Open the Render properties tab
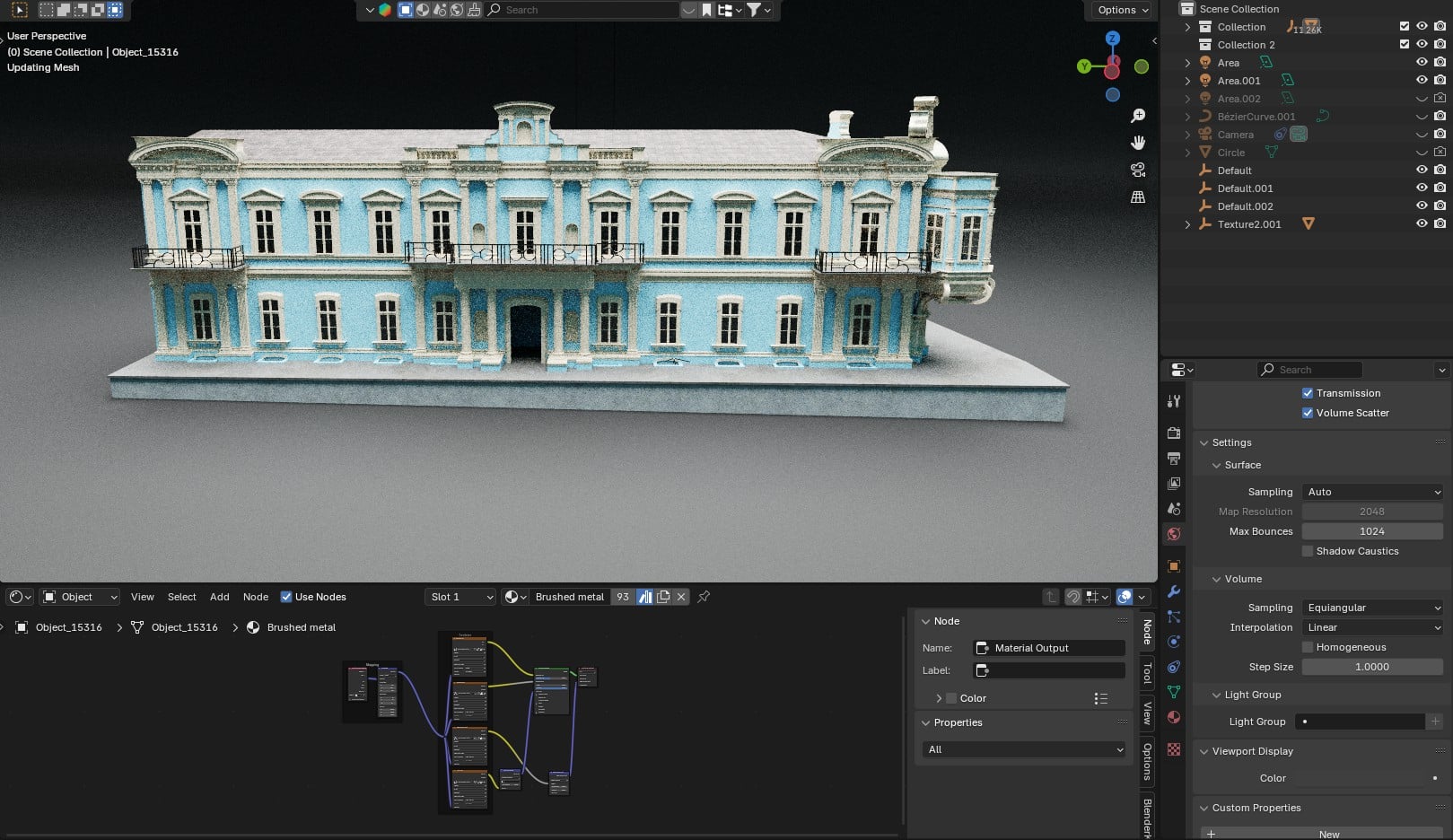 tap(1174, 433)
